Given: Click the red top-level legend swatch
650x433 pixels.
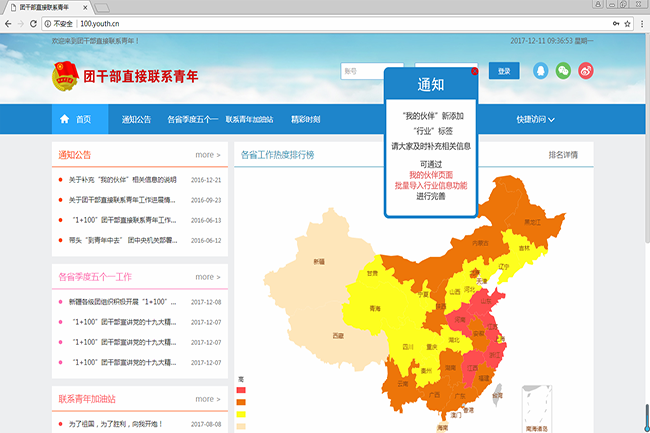Looking at the screenshot, I should tap(241, 390).
